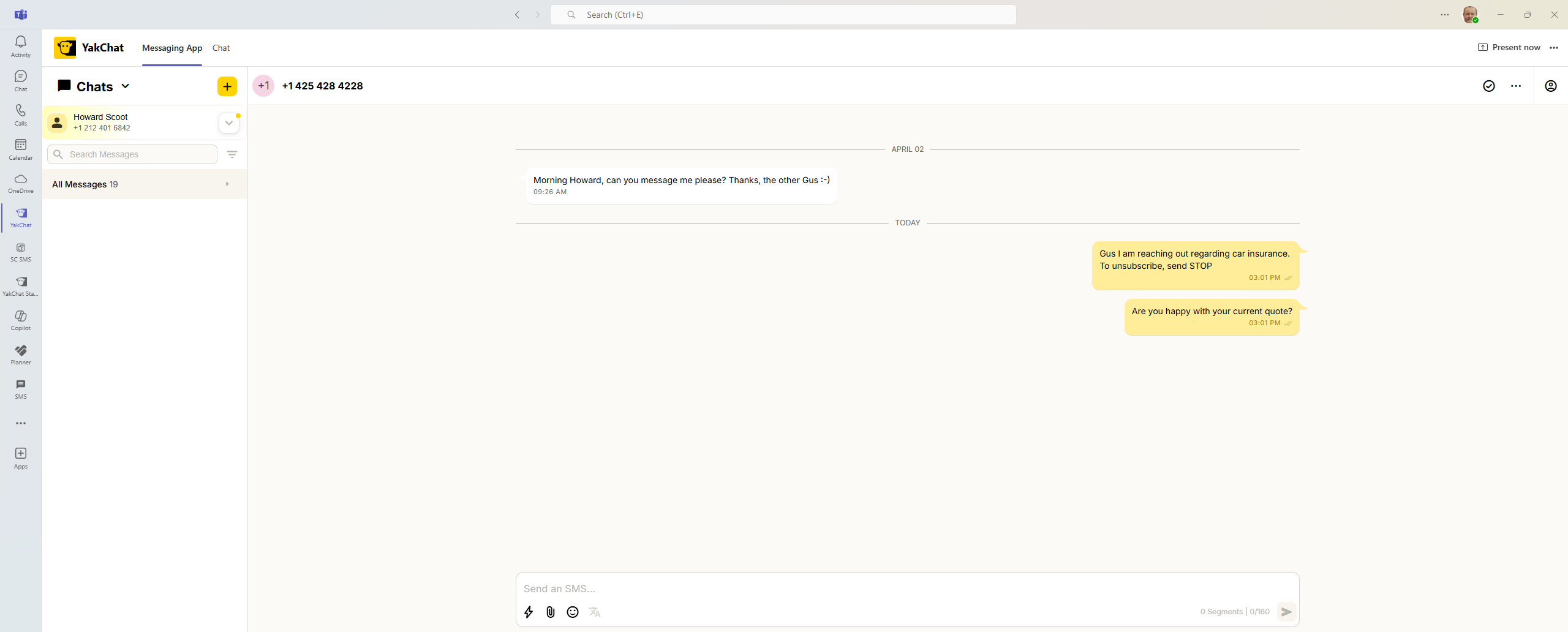Expand the All Messages list
The image size is (1568, 632).
(227, 184)
